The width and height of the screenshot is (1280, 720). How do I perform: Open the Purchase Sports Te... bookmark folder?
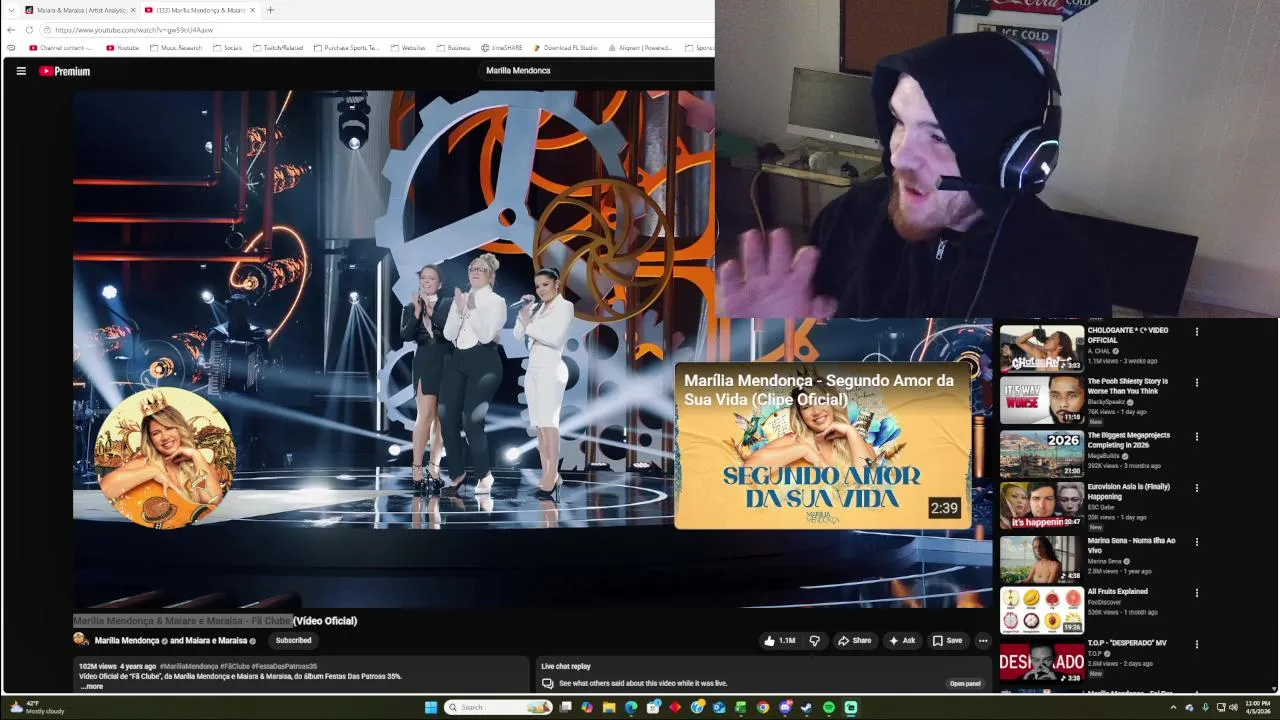pyautogui.click(x=346, y=48)
